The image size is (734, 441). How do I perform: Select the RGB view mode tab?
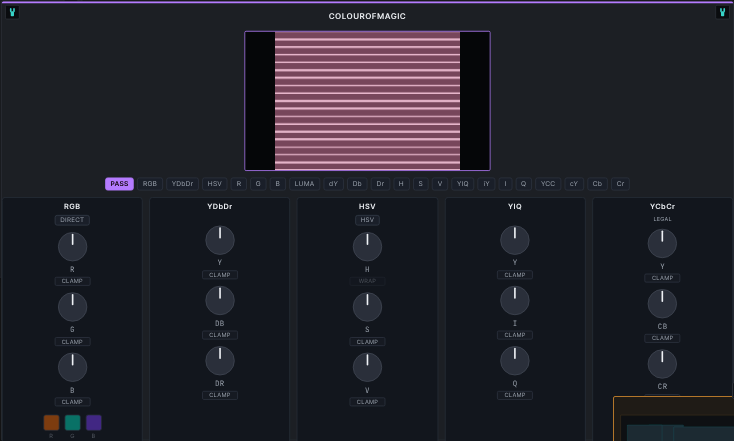150,184
